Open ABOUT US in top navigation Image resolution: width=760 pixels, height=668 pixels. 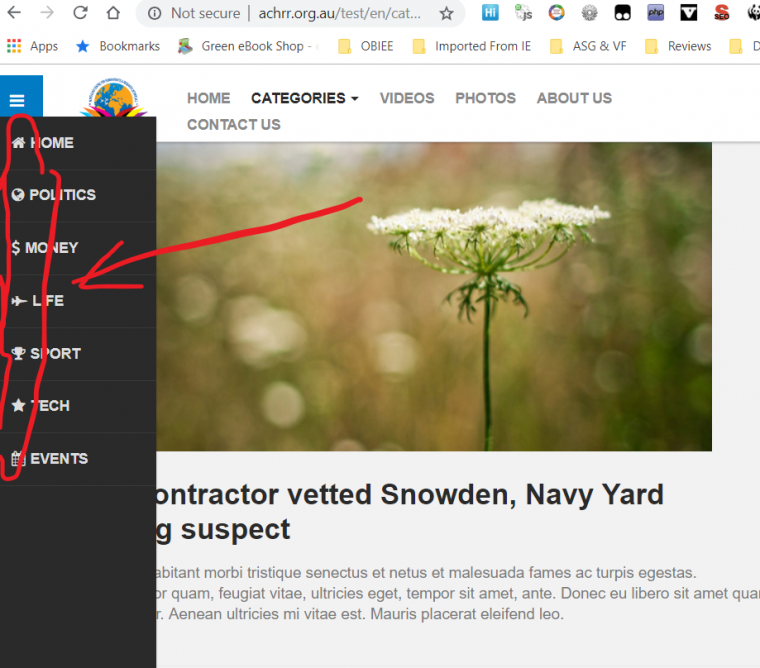coord(574,98)
